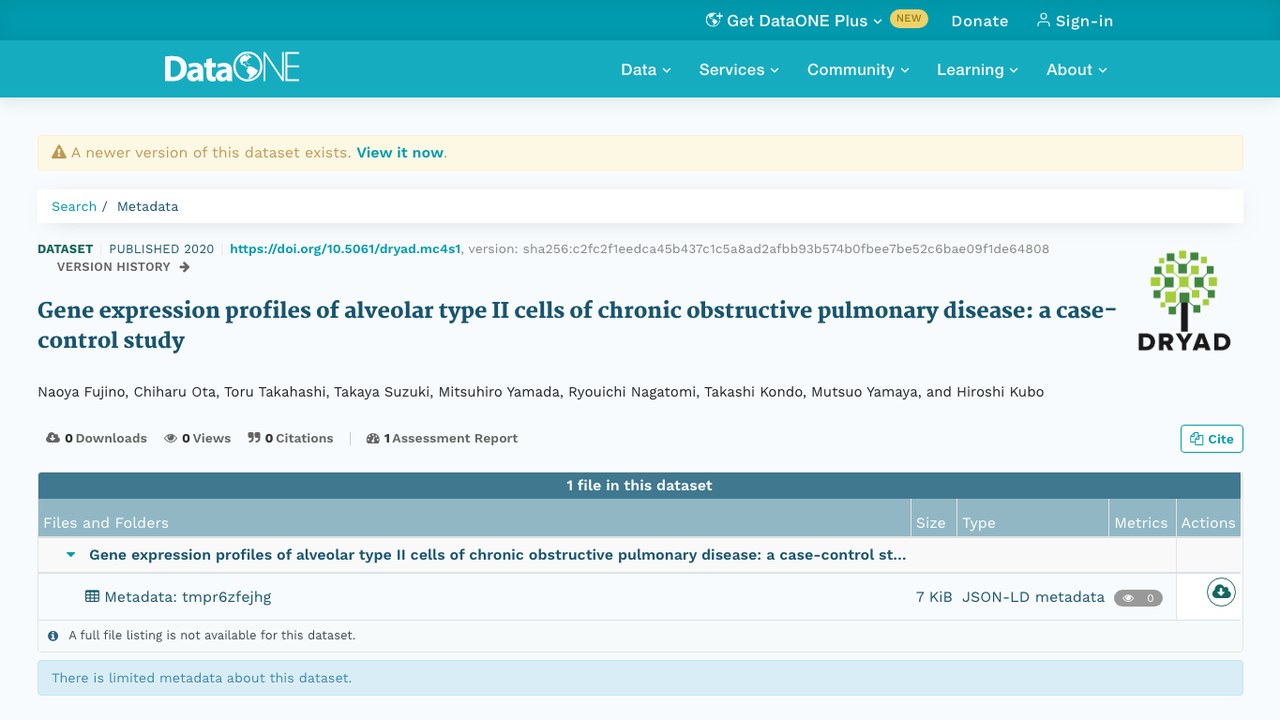Image resolution: width=1280 pixels, height=720 pixels.
Task: Click the warning triangle in the version notice
Action: [59, 153]
